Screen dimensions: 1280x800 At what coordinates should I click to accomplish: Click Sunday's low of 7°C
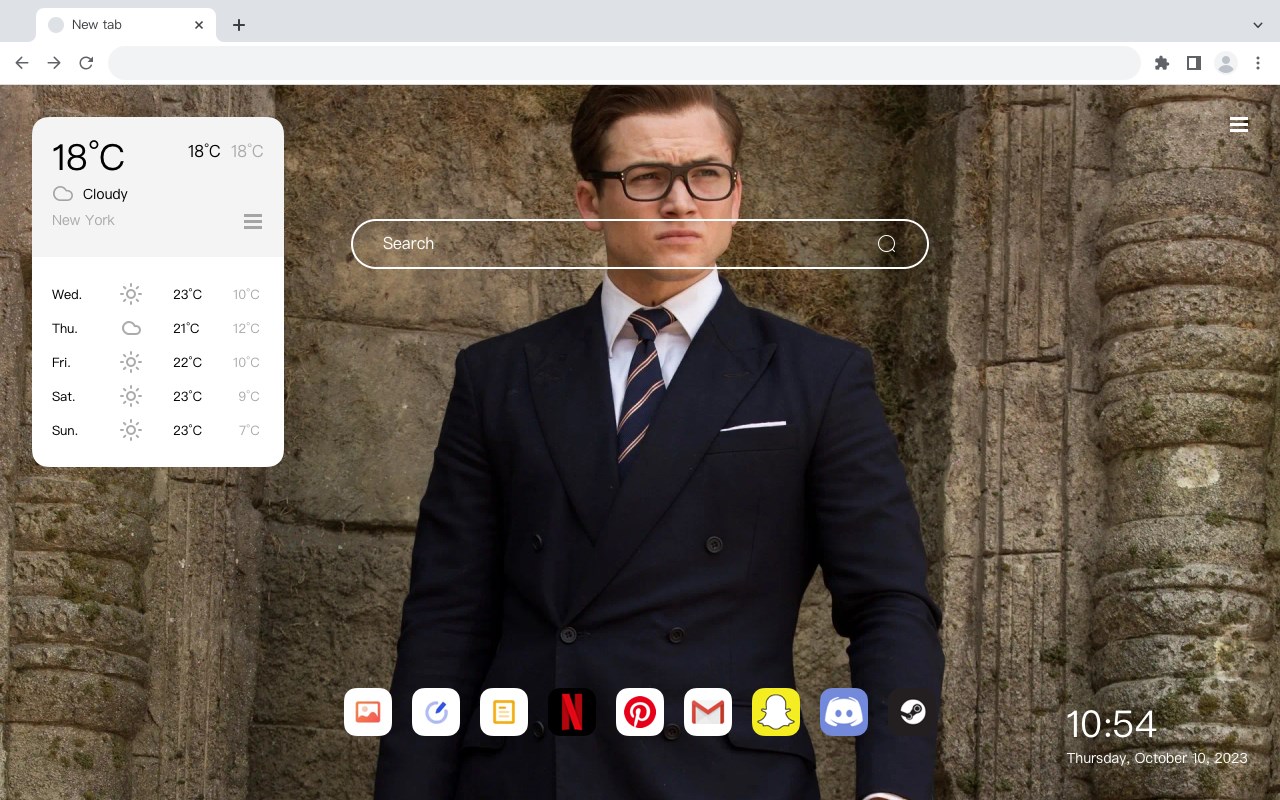tap(249, 430)
